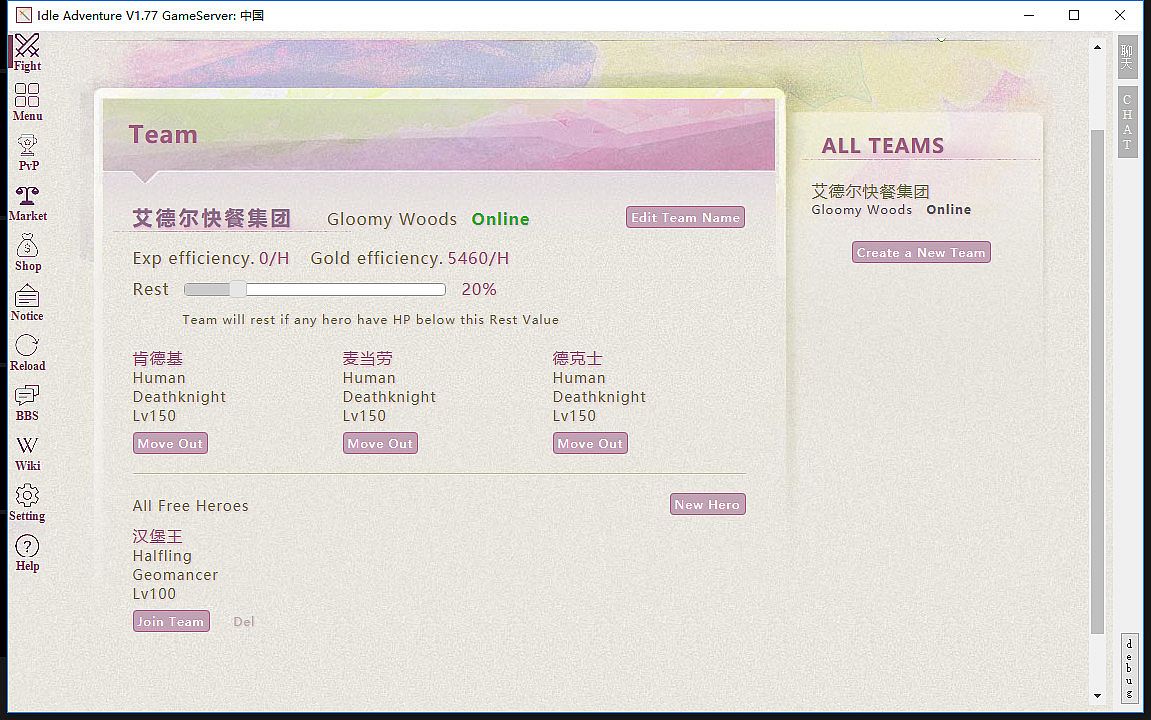Move Out the hero 肯德基
This screenshot has height=720, width=1151.
170,443
